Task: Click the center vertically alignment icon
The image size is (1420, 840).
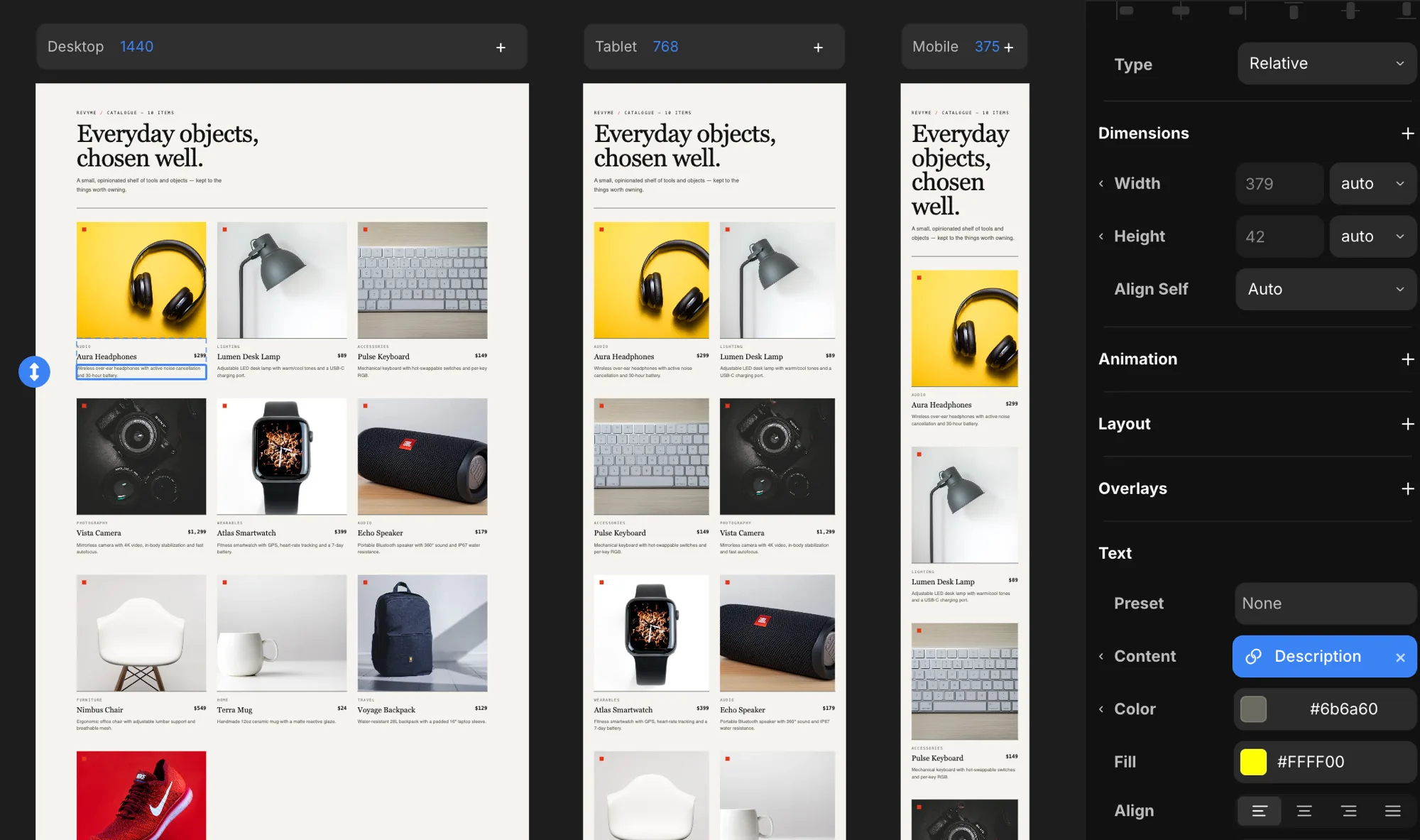Action: coord(1350,10)
